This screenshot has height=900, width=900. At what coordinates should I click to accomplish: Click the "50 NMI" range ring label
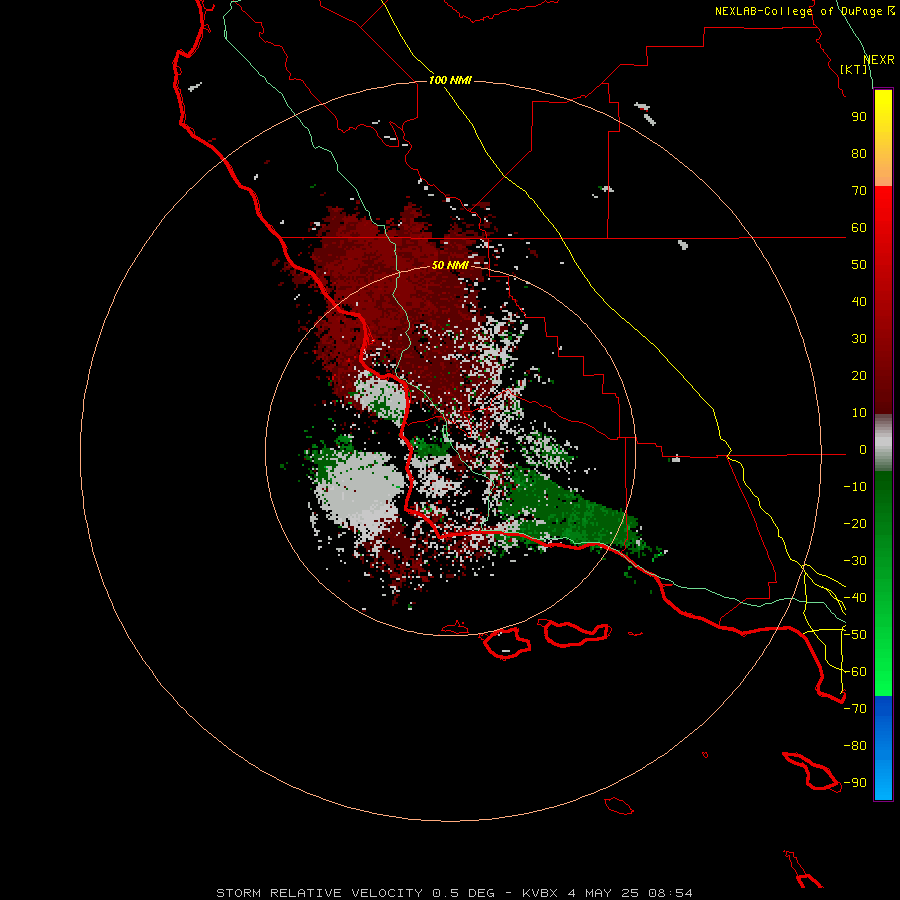450,265
